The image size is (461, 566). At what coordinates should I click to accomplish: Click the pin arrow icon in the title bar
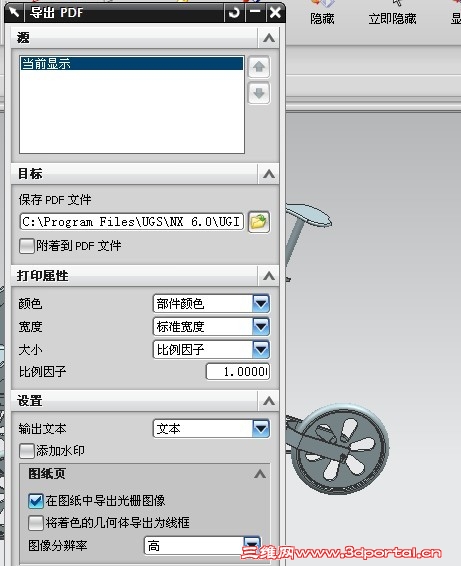point(14,13)
